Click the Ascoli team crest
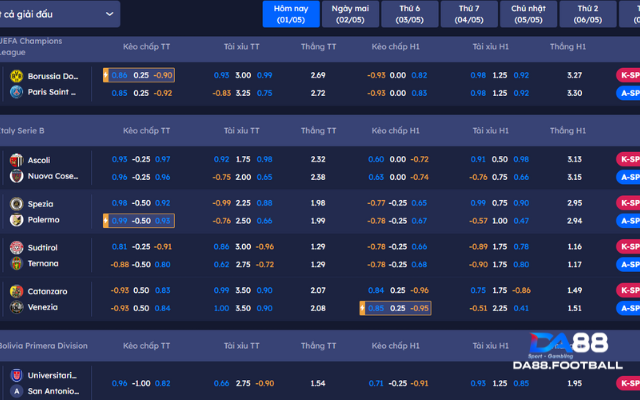The image size is (640, 400). coord(16,160)
